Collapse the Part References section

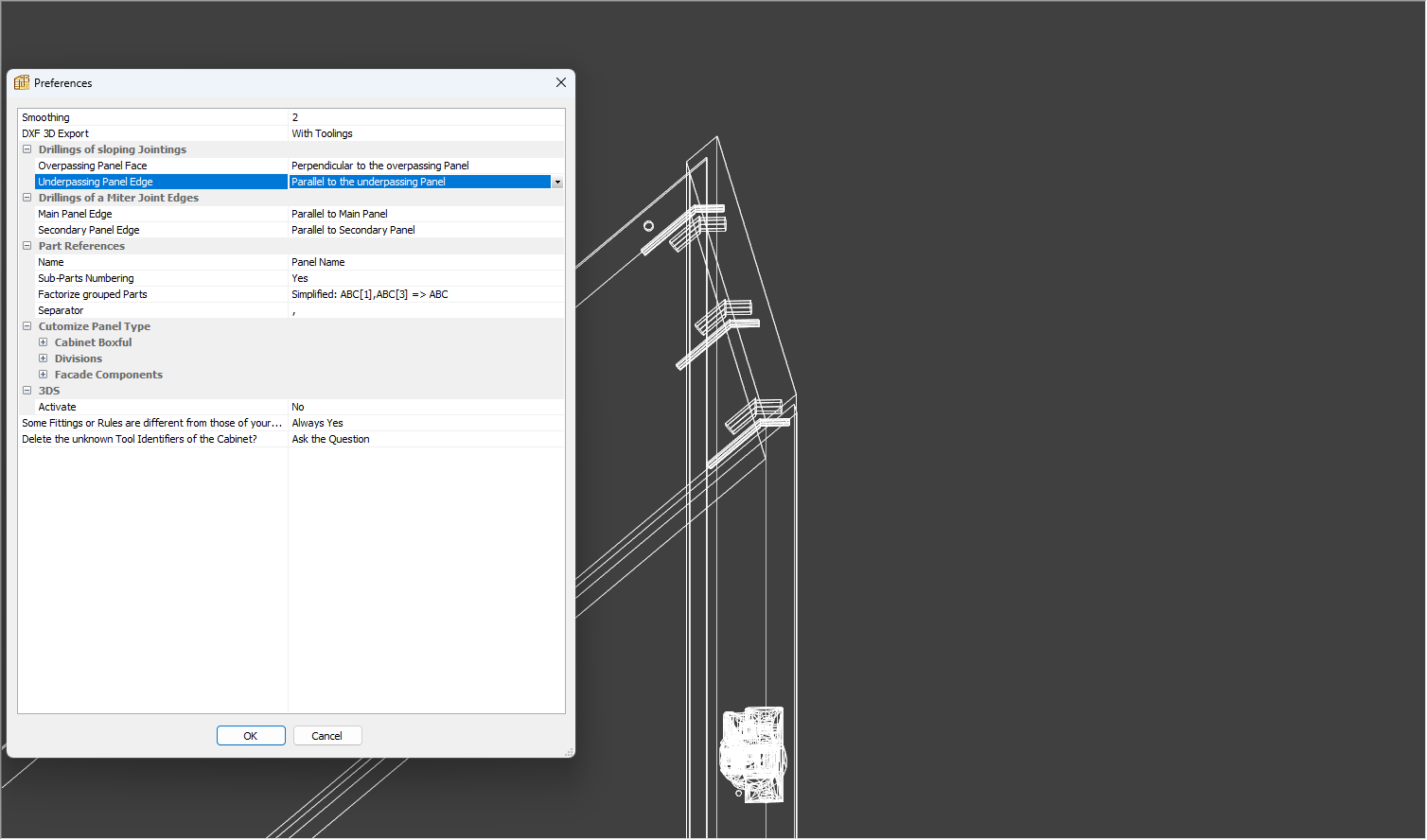26,245
